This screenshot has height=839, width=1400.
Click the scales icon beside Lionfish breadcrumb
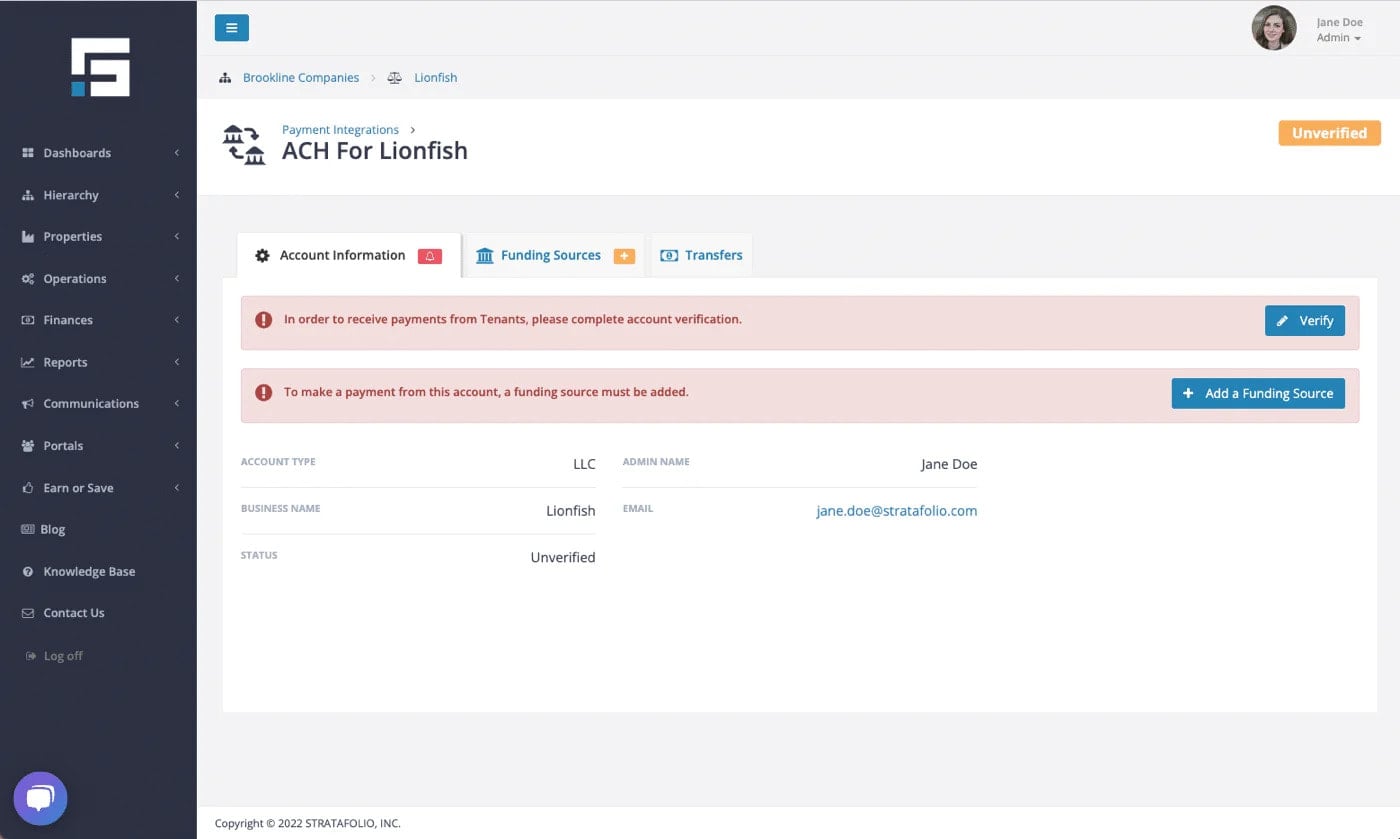click(395, 78)
